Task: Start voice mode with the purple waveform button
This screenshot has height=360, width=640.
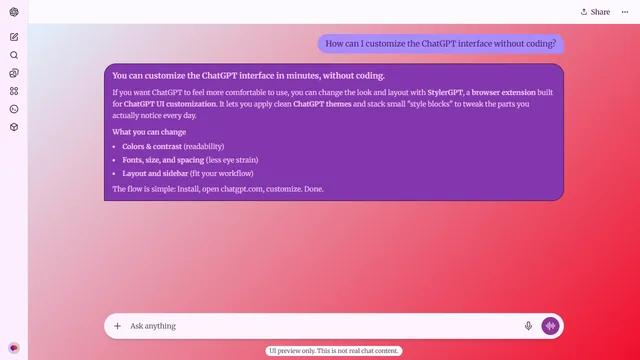Action: click(550, 326)
